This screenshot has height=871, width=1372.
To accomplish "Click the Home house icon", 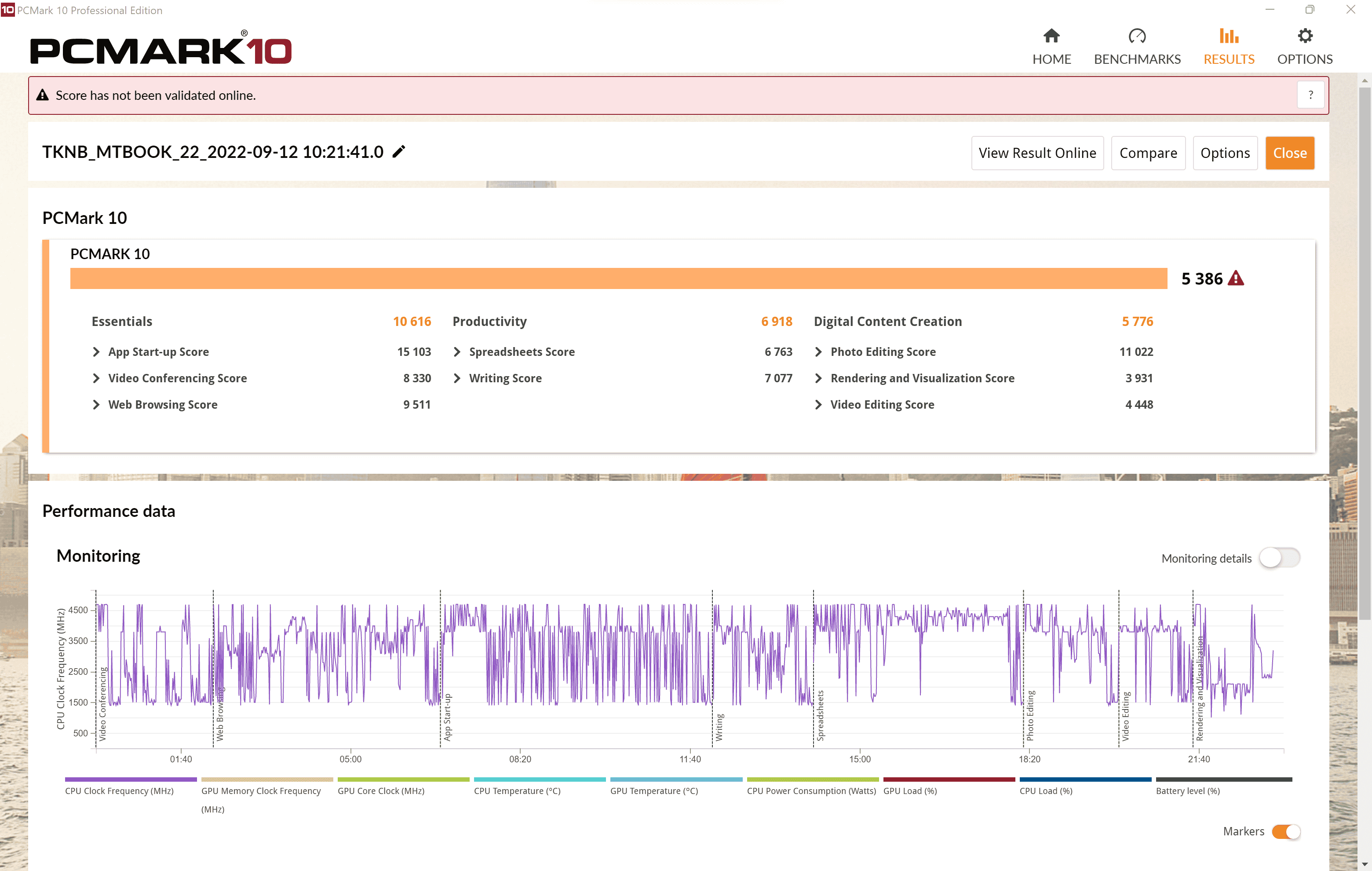I will coord(1051,36).
